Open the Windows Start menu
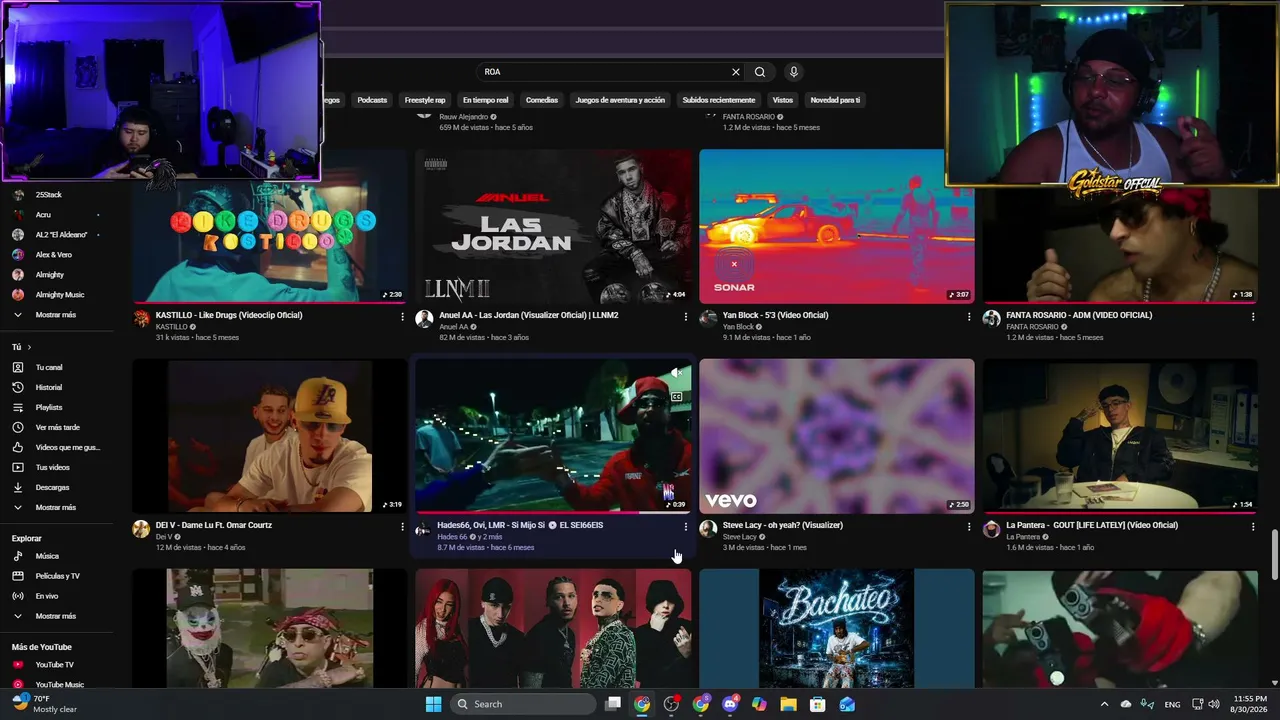 pos(433,704)
